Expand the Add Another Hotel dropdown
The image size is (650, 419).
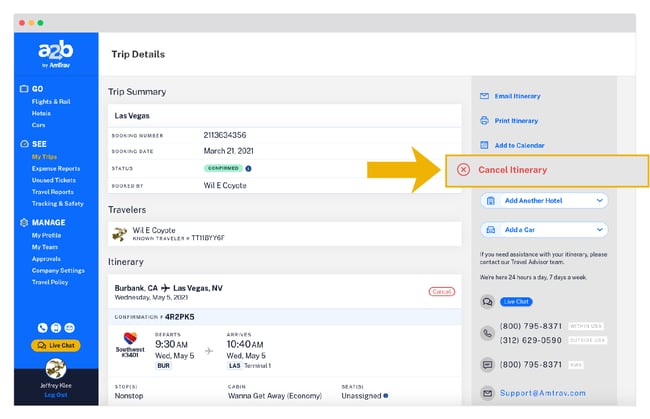pyautogui.click(x=600, y=201)
